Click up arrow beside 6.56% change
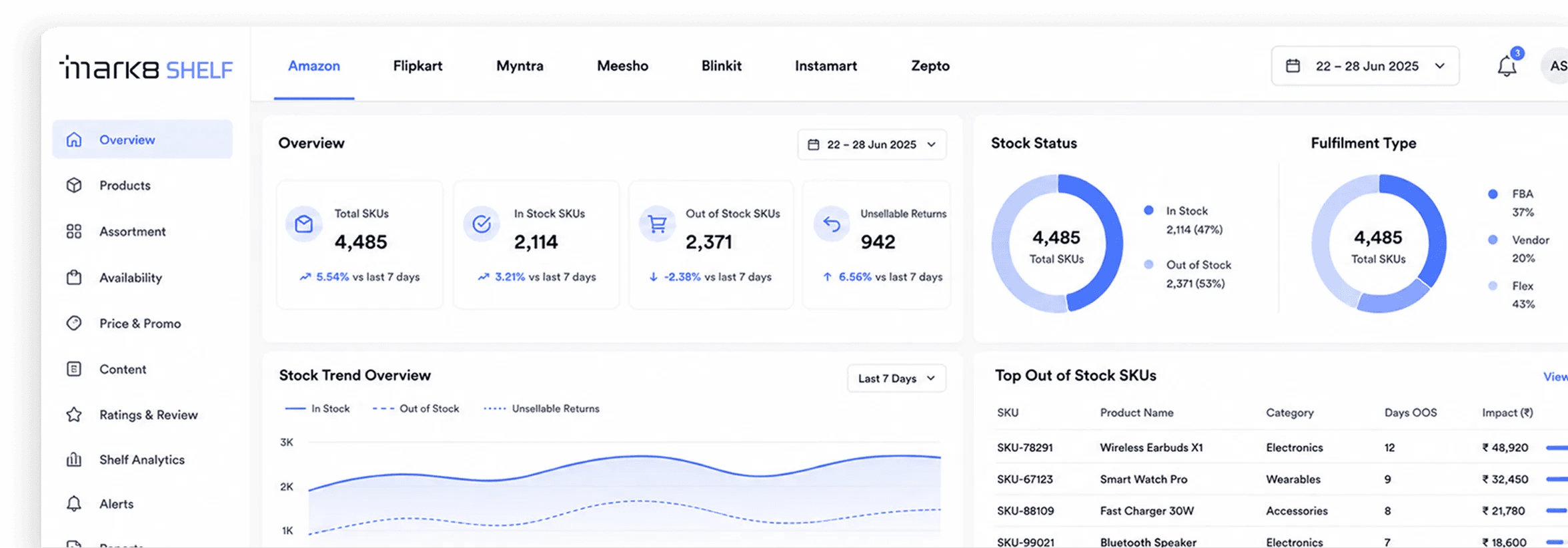The image size is (1568, 548). [827, 276]
